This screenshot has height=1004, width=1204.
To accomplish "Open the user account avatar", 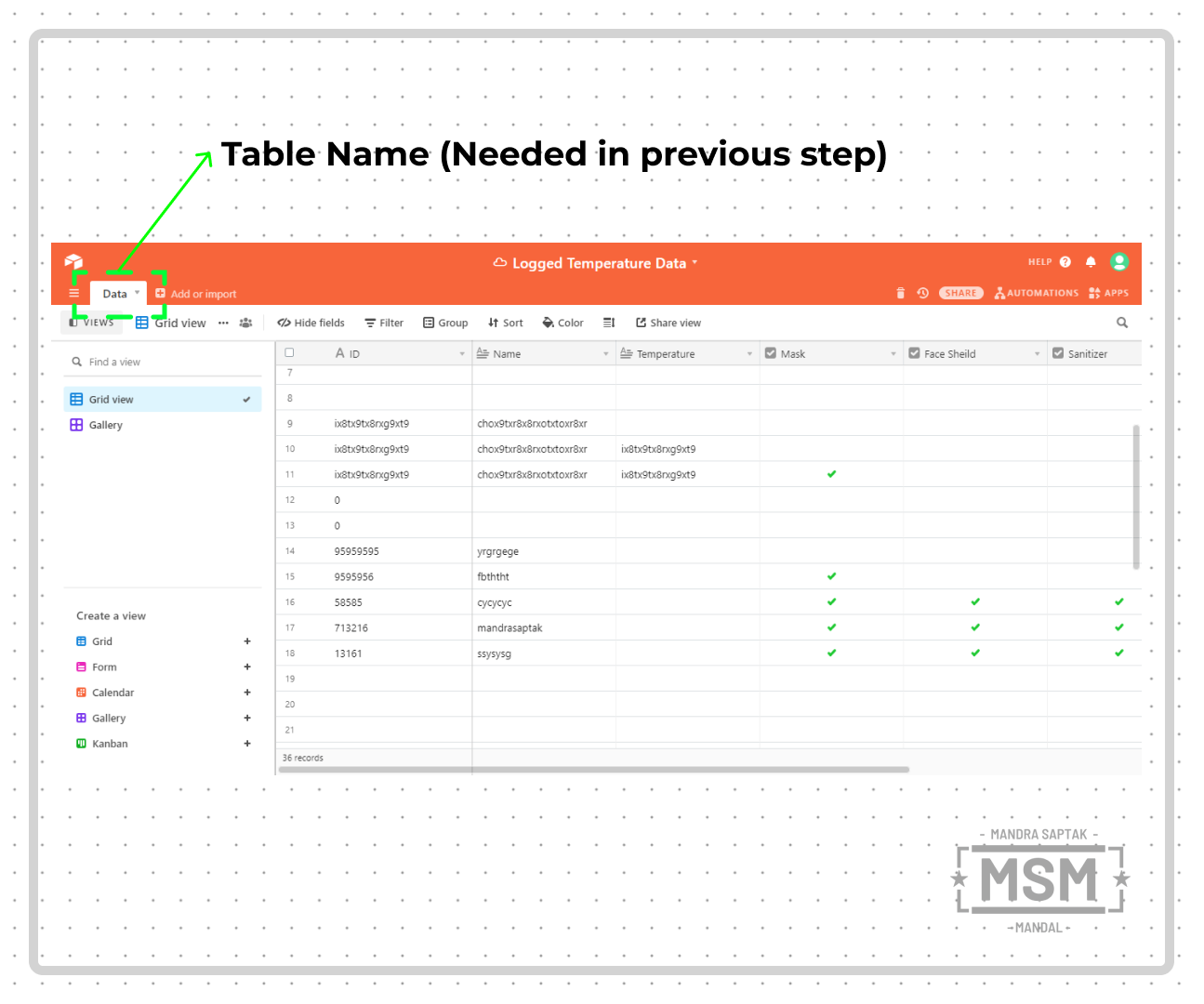I will (1119, 262).
